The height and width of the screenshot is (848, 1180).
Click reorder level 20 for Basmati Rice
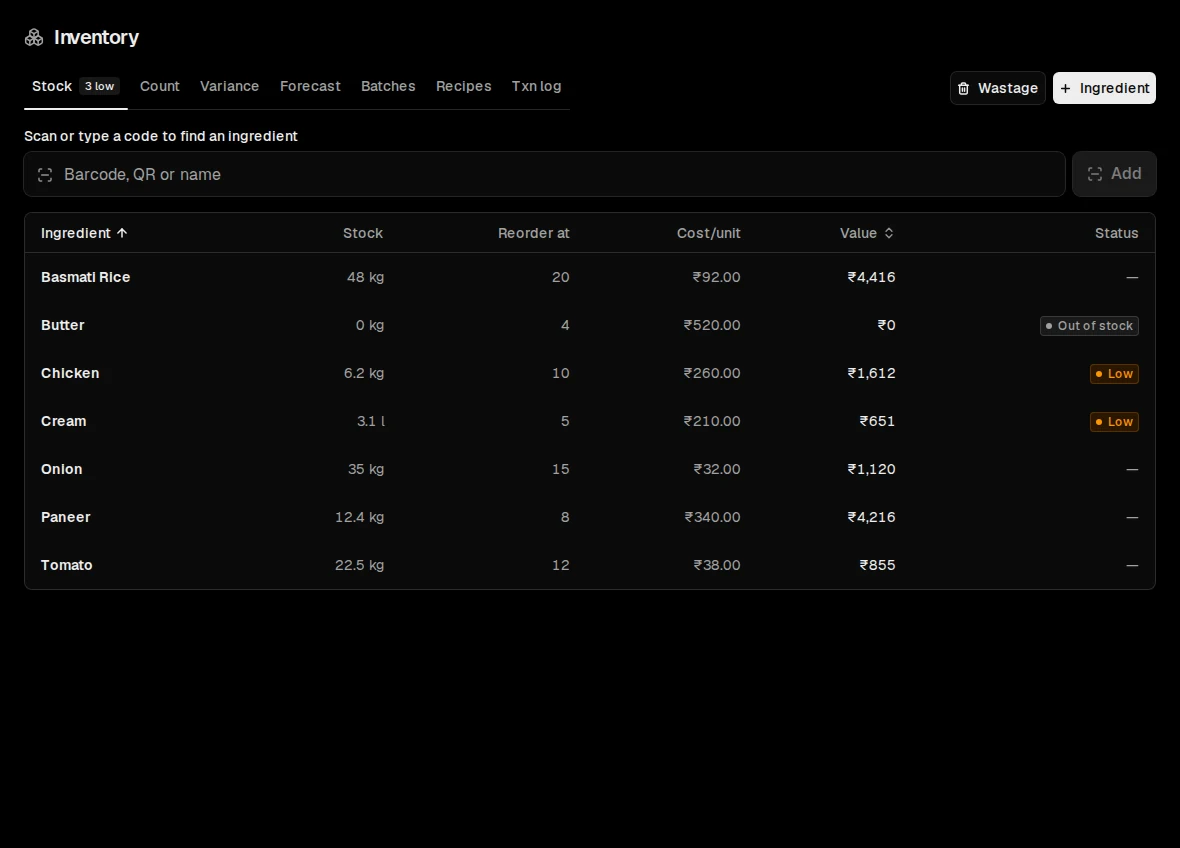point(561,277)
